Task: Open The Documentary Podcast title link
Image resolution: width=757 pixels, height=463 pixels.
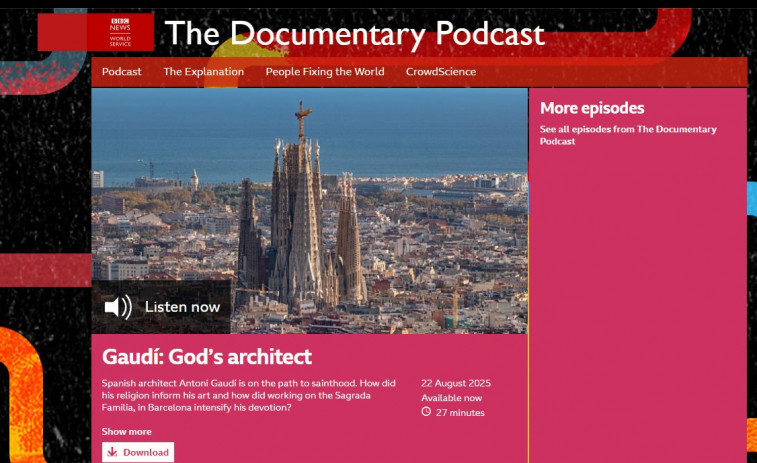Action: [355, 33]
